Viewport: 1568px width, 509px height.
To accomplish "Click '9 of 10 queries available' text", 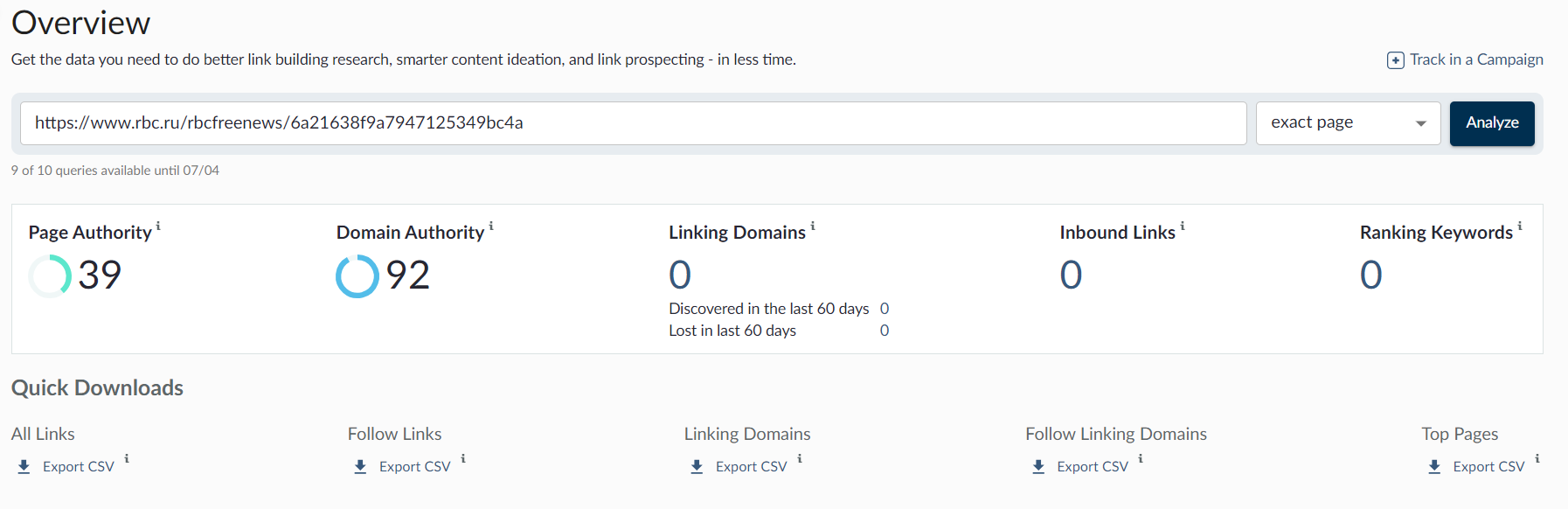I will (x=115, y=171).
